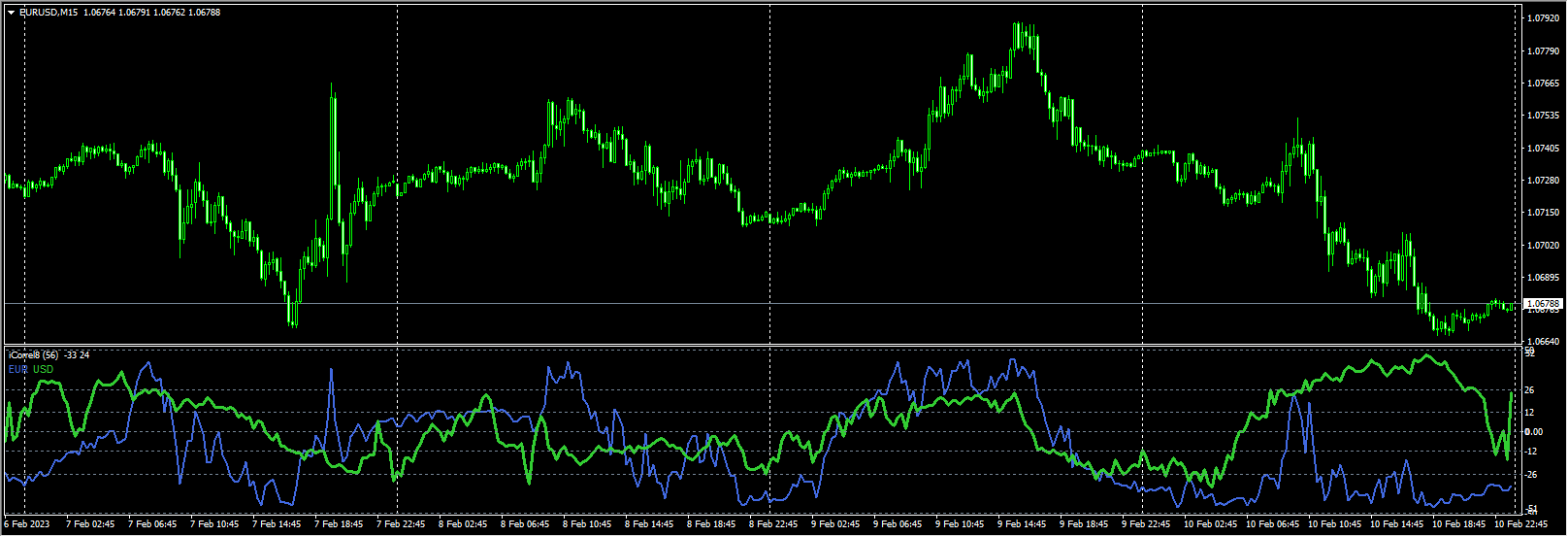
Task: Click the 9 Feb 22:45 time label
Action: (1146, 524)
